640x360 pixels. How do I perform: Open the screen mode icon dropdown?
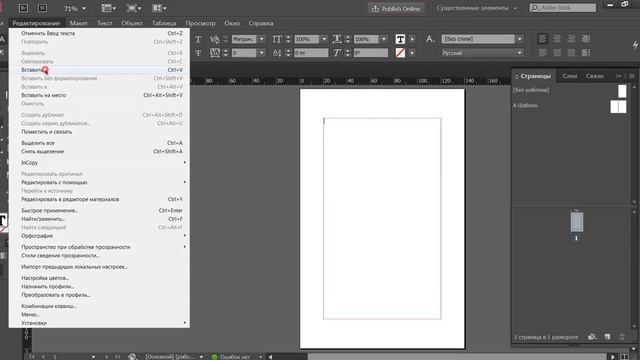[134, 8]
